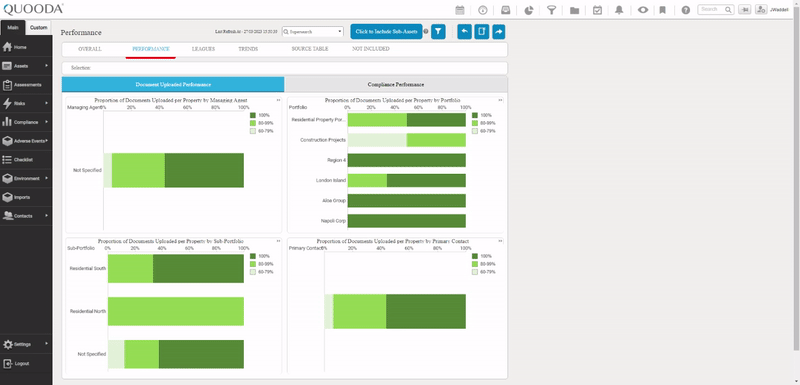Expand the Compliance sidebar submenu arrow
The width and height of the screenshot is (800, 385).
(46, 122)
